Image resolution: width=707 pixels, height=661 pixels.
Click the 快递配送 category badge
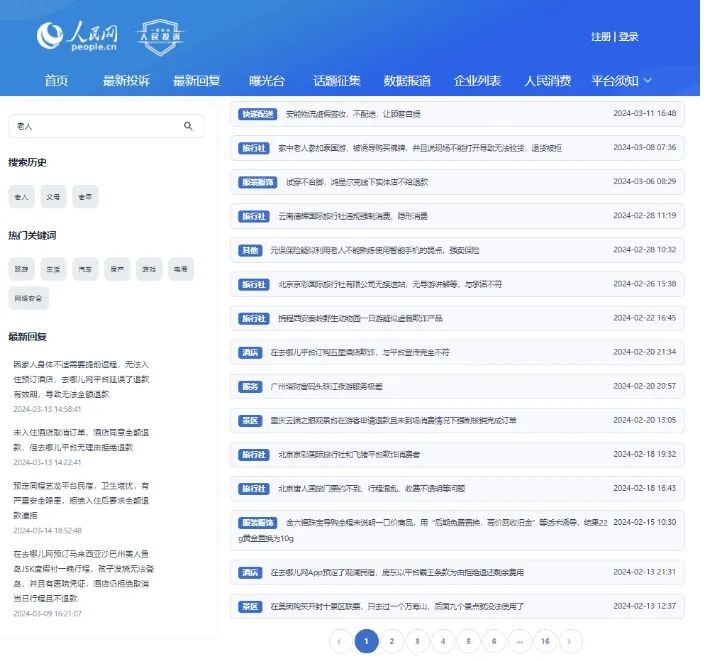tap(257, 114)
